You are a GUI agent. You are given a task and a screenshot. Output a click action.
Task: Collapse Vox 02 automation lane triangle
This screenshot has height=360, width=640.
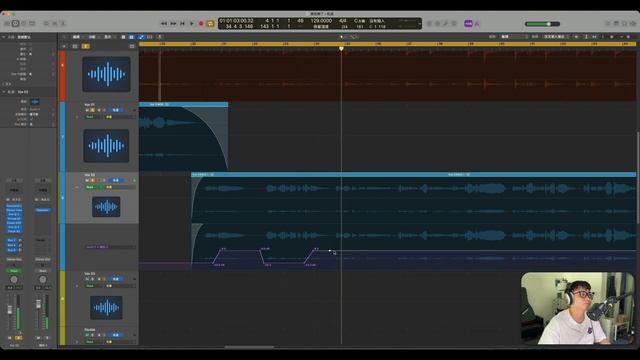click(77, 187)
